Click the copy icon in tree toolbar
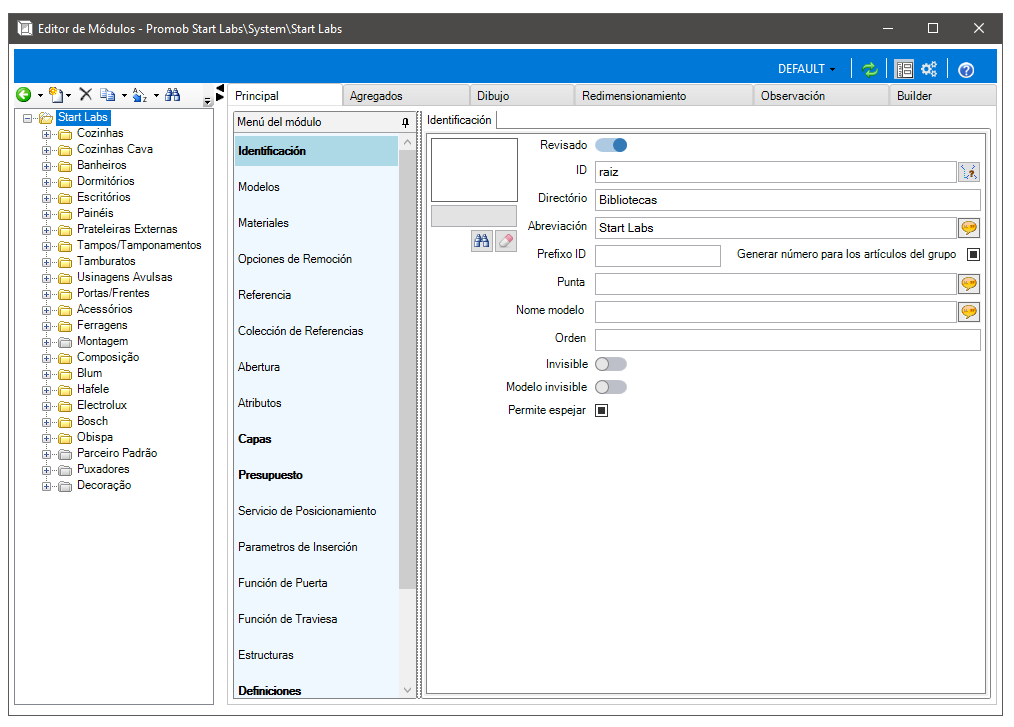This screenshot has width=1014, height=727. pyautogui.click(x=107, y=95)
